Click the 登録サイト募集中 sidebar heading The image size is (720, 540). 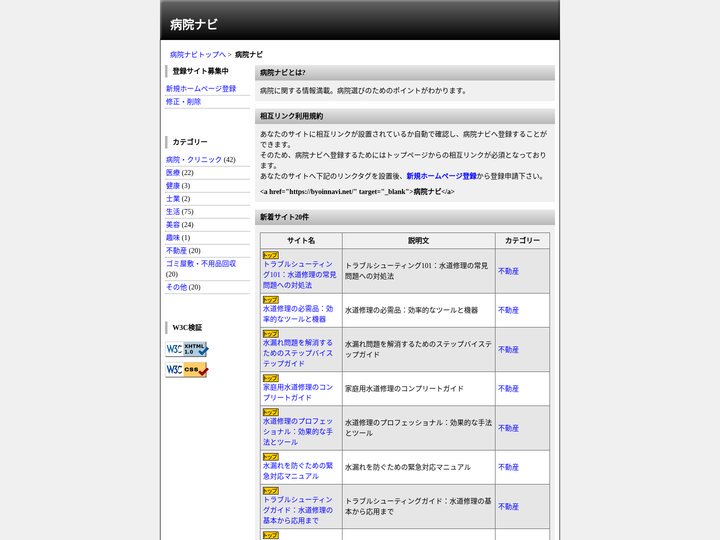208,71
